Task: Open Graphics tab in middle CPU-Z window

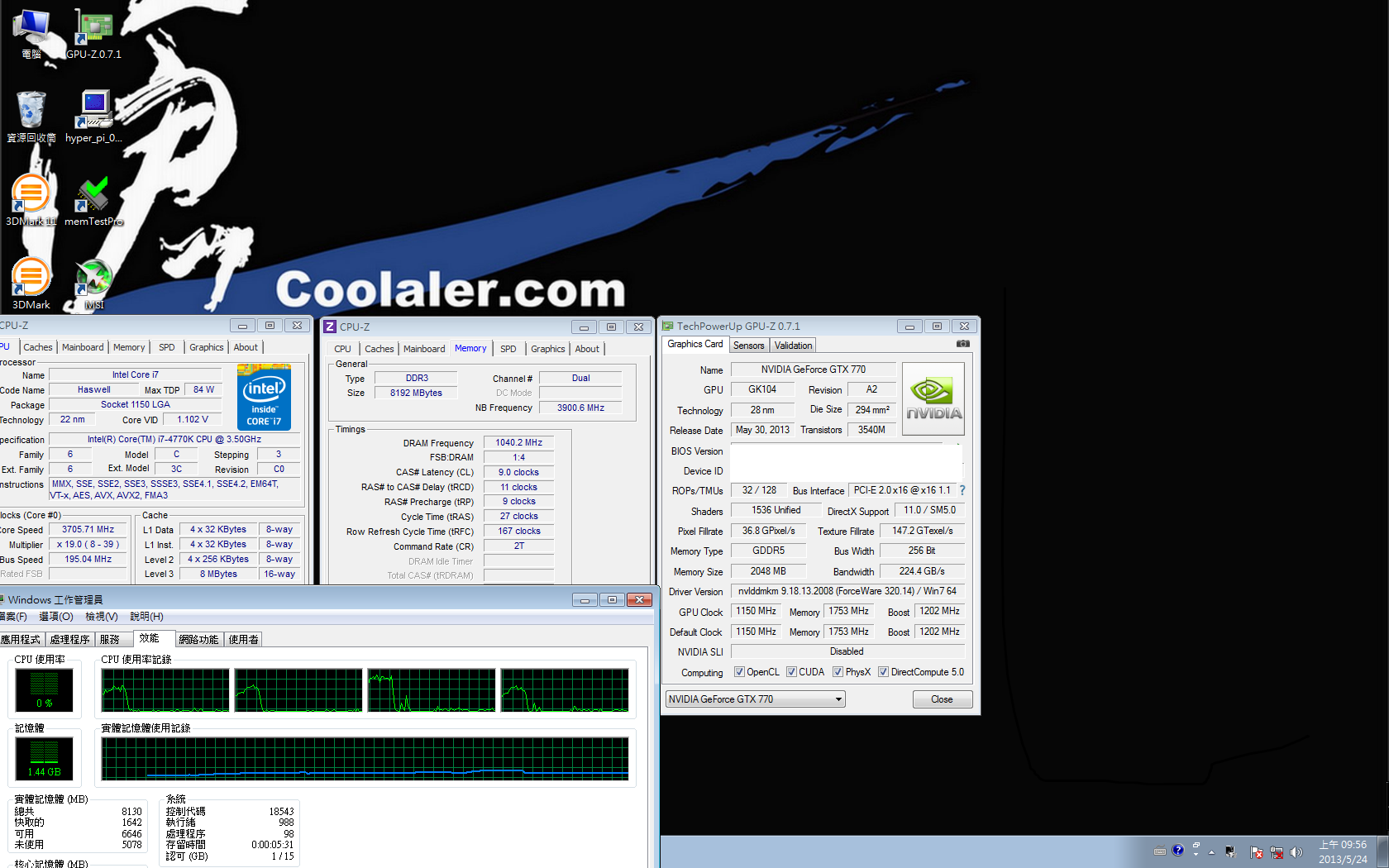Action: [547, 349]
